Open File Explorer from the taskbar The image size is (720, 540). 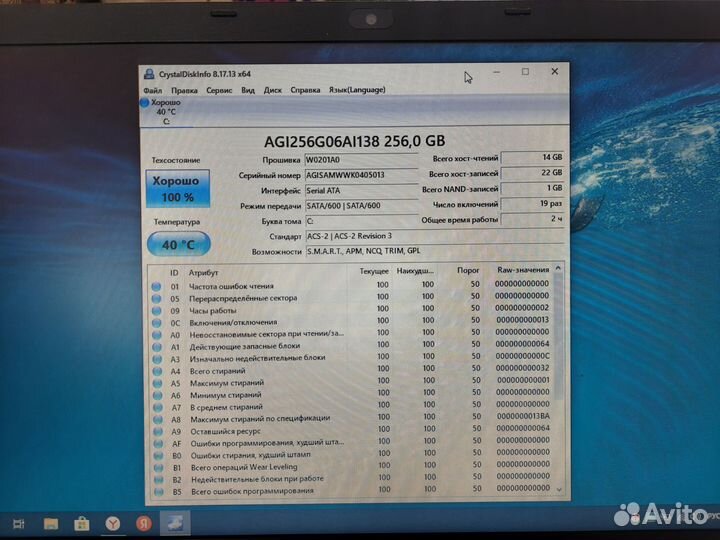click(51, 523)
